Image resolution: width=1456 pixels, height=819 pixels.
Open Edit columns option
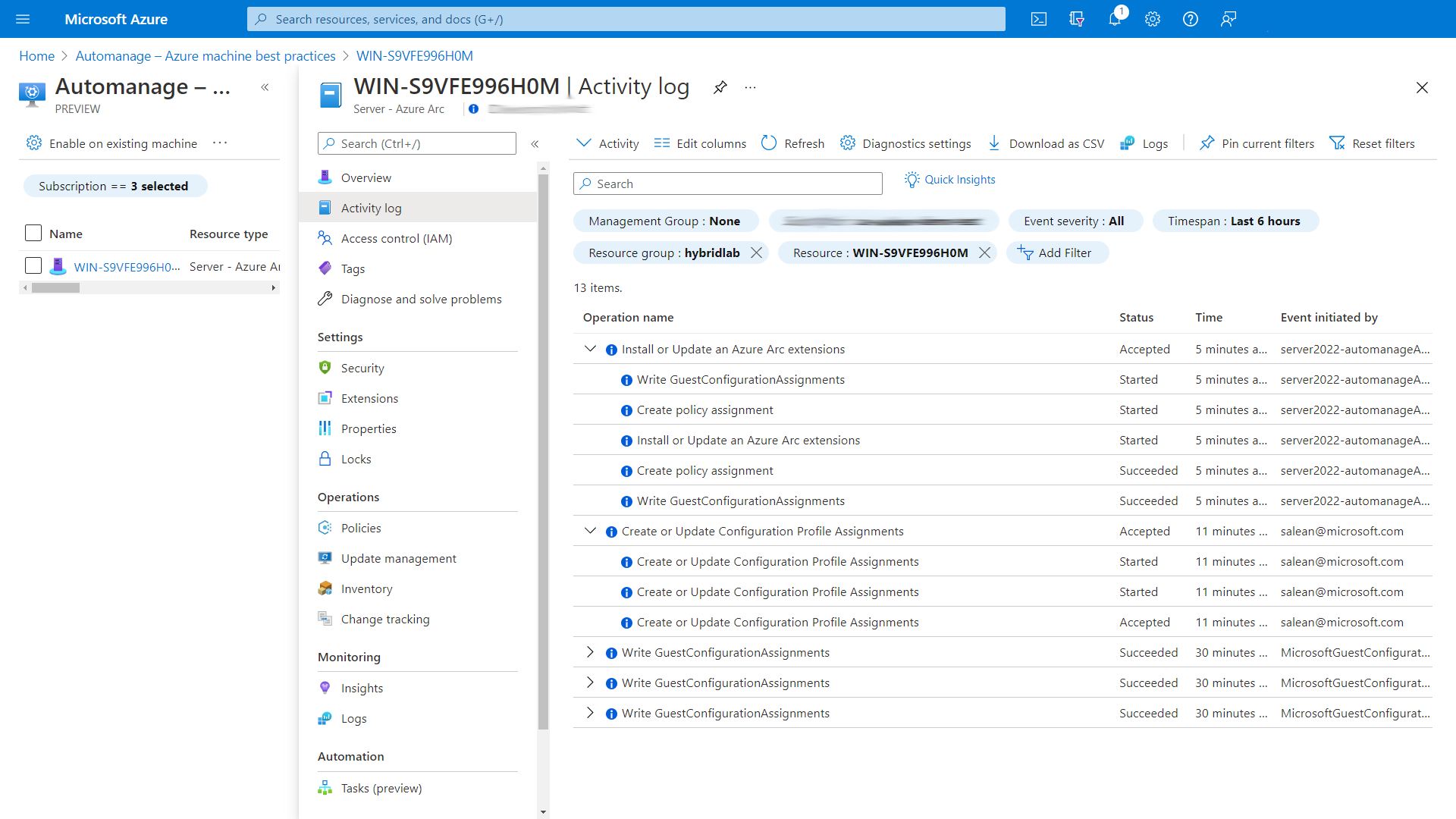[x=700, y=143]
